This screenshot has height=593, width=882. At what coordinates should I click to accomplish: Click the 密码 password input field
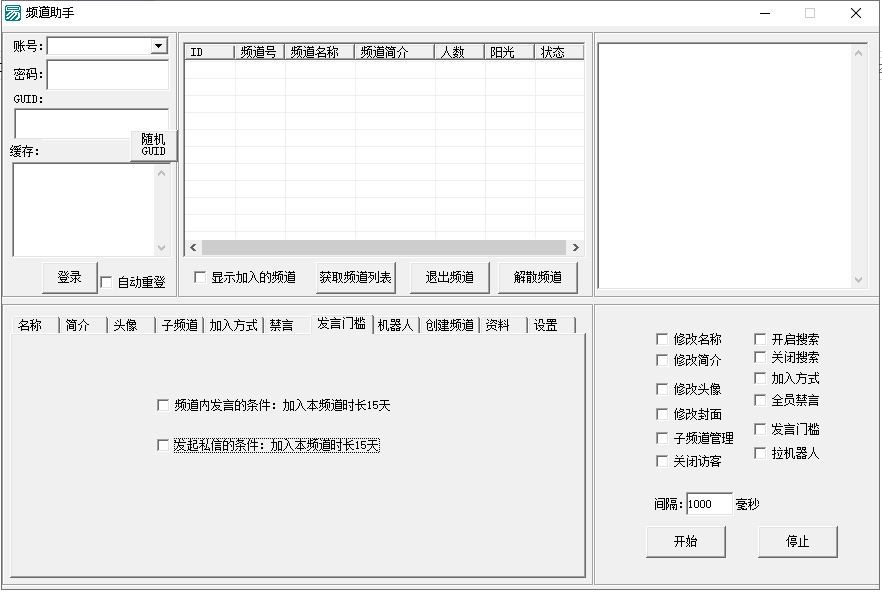tap(107, 75)
